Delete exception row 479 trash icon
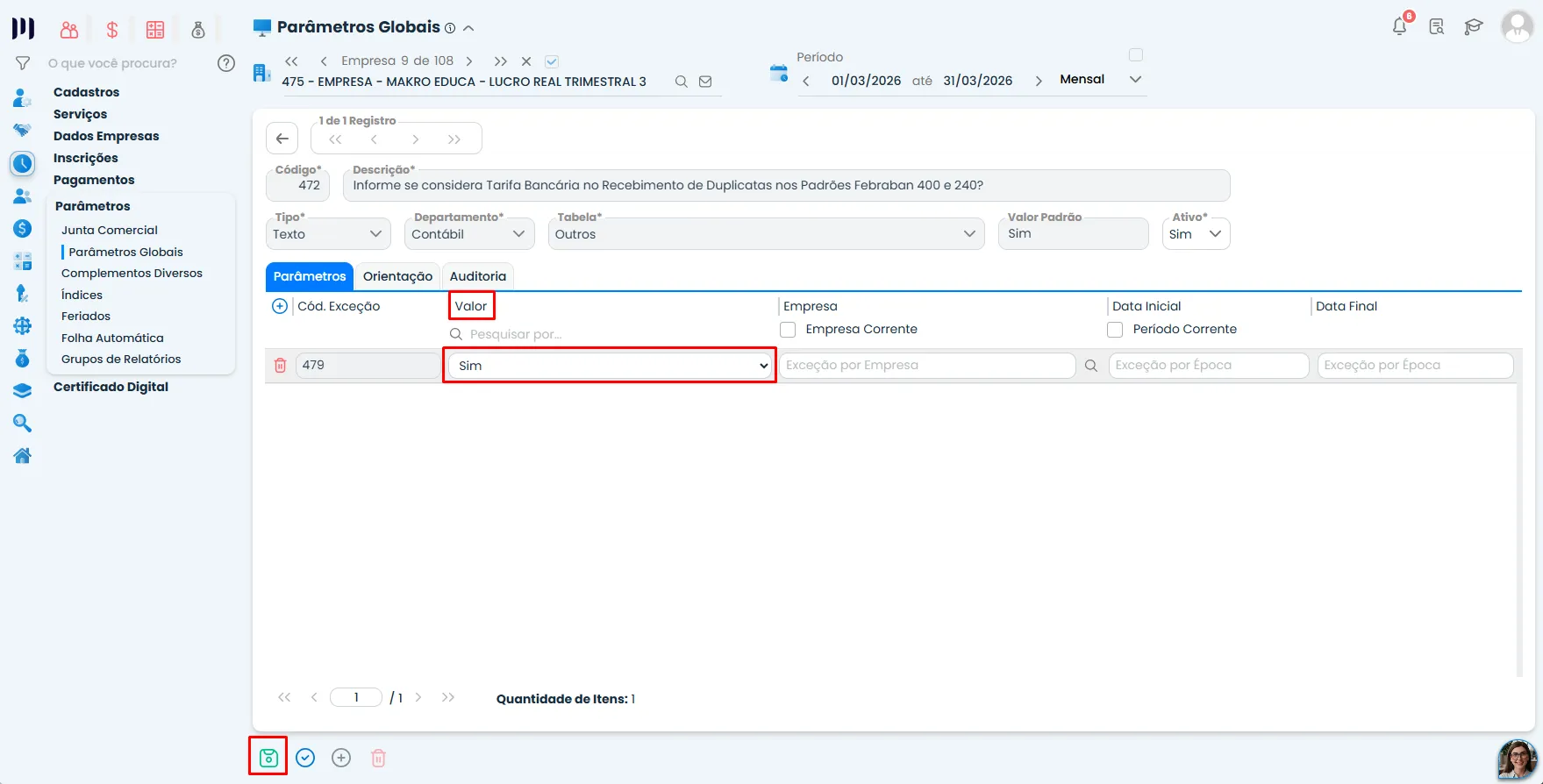 [280, 366]
